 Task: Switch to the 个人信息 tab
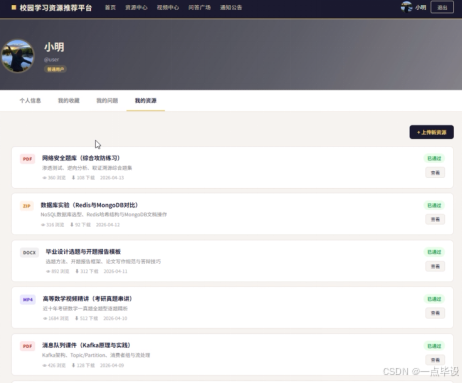(30, 100)
